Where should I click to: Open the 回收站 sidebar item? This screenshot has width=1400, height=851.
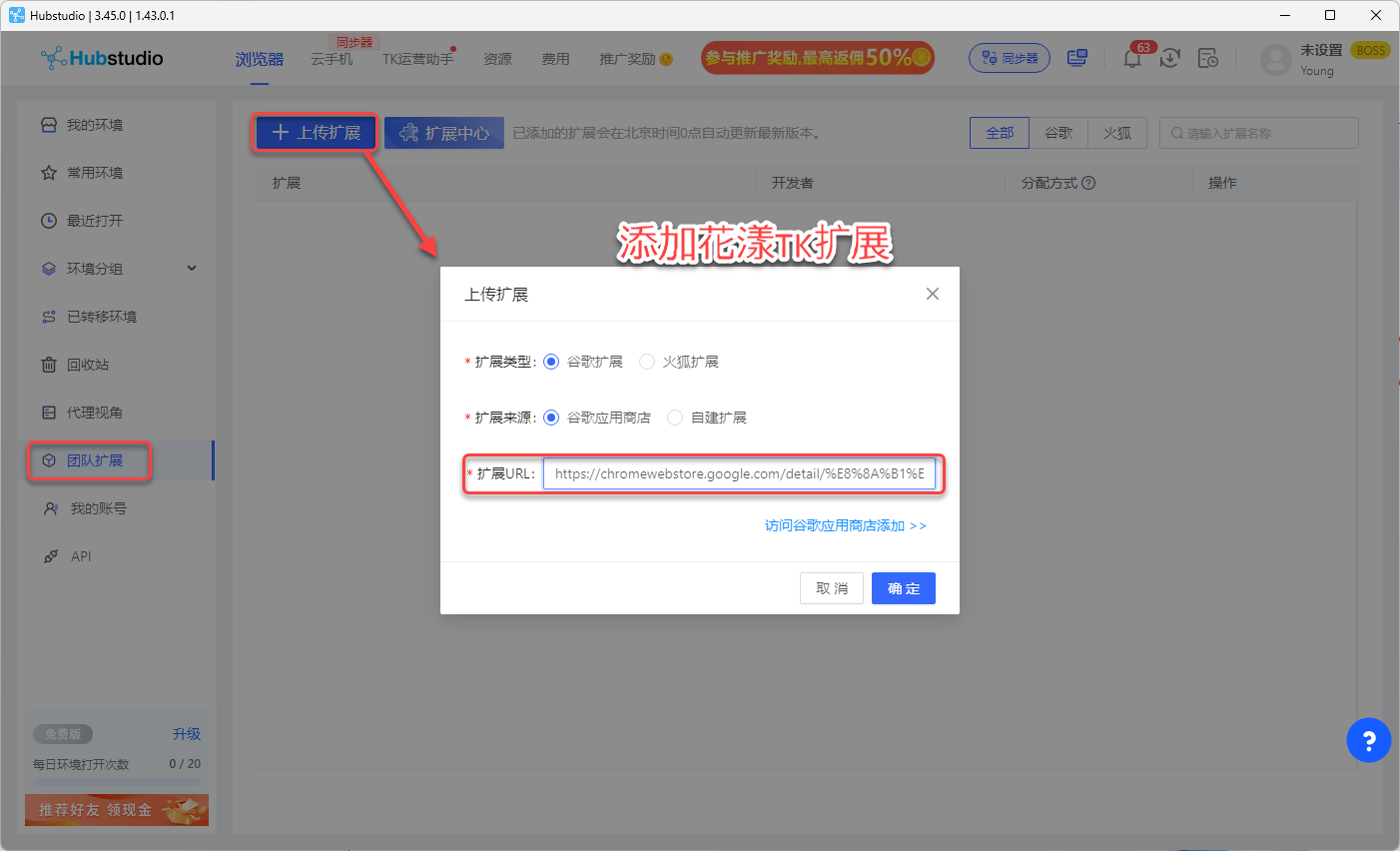click(88, 365)
